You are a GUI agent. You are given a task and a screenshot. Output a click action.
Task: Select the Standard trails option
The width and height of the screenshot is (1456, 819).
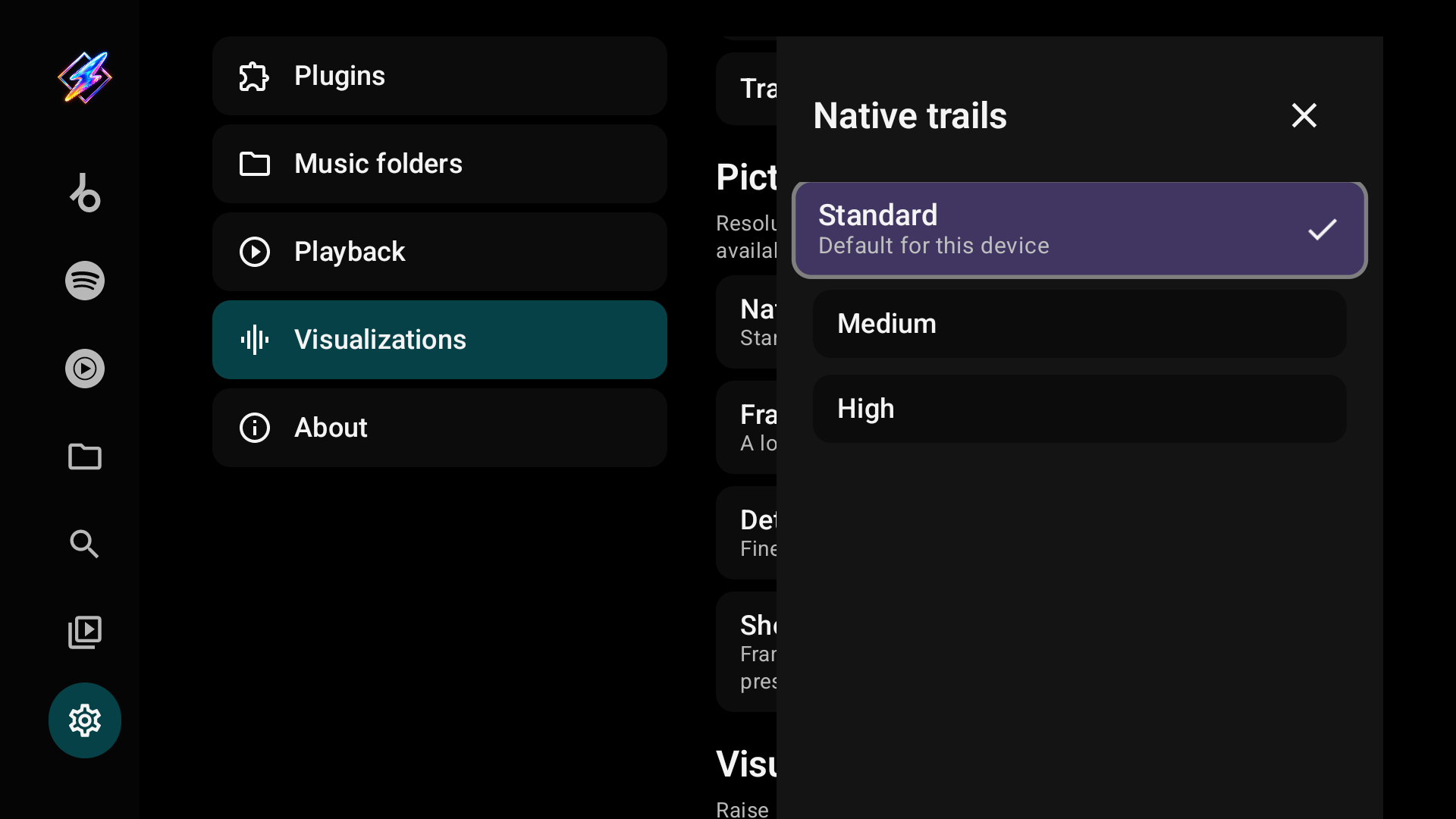click(1080, 230)
